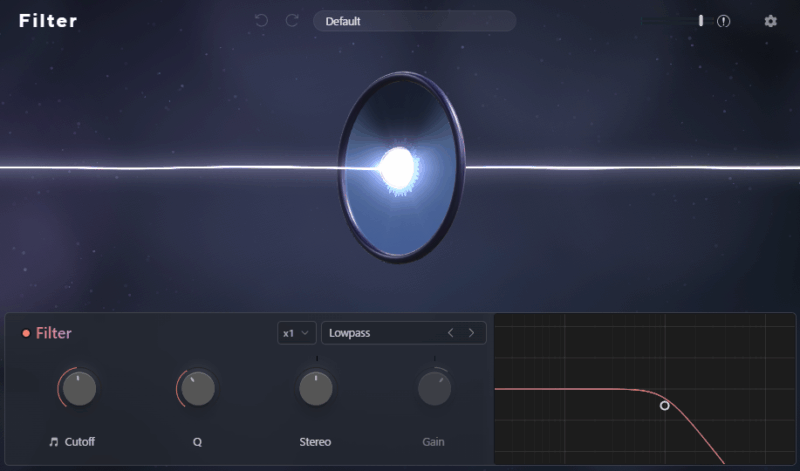Viewport: 800px width, 471px height.
Task: Click the Cutoff knob
Action: pos(79,388)
